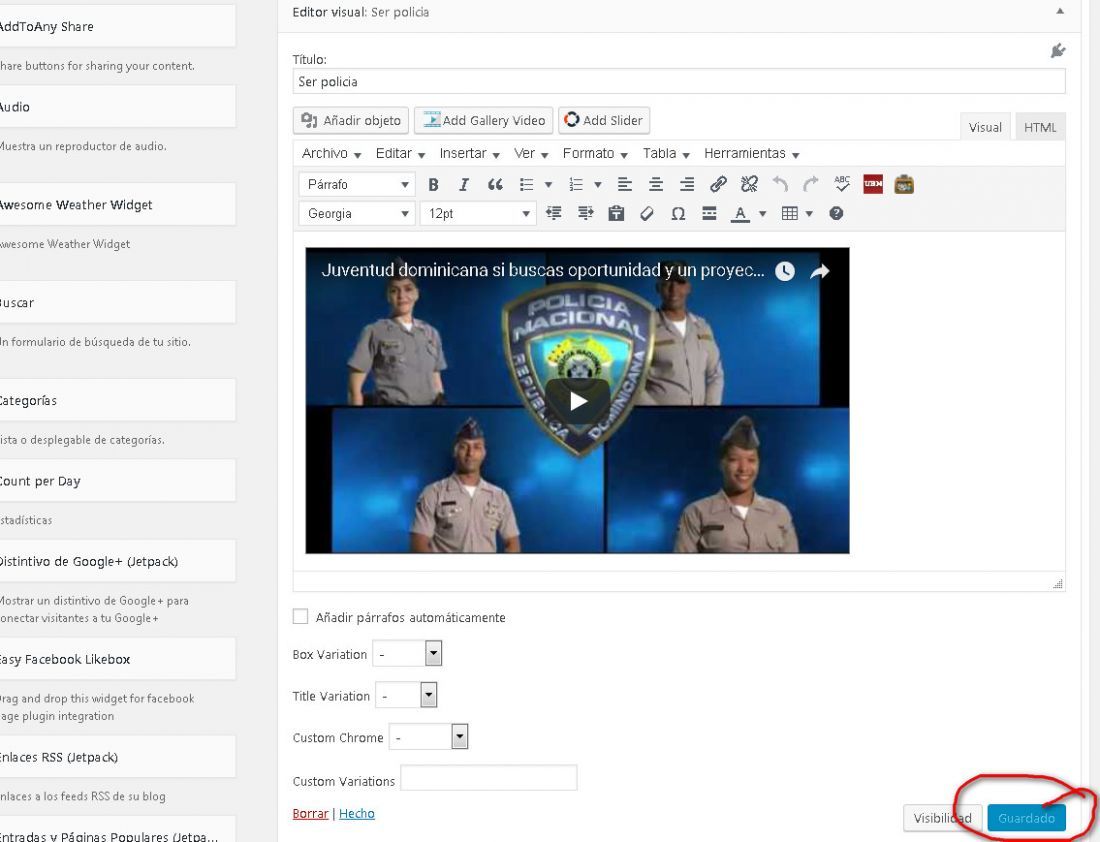Viewport: 1100px width, 842px height.
Task: Click the share arrow on video
Action: (x=819, y=271)
